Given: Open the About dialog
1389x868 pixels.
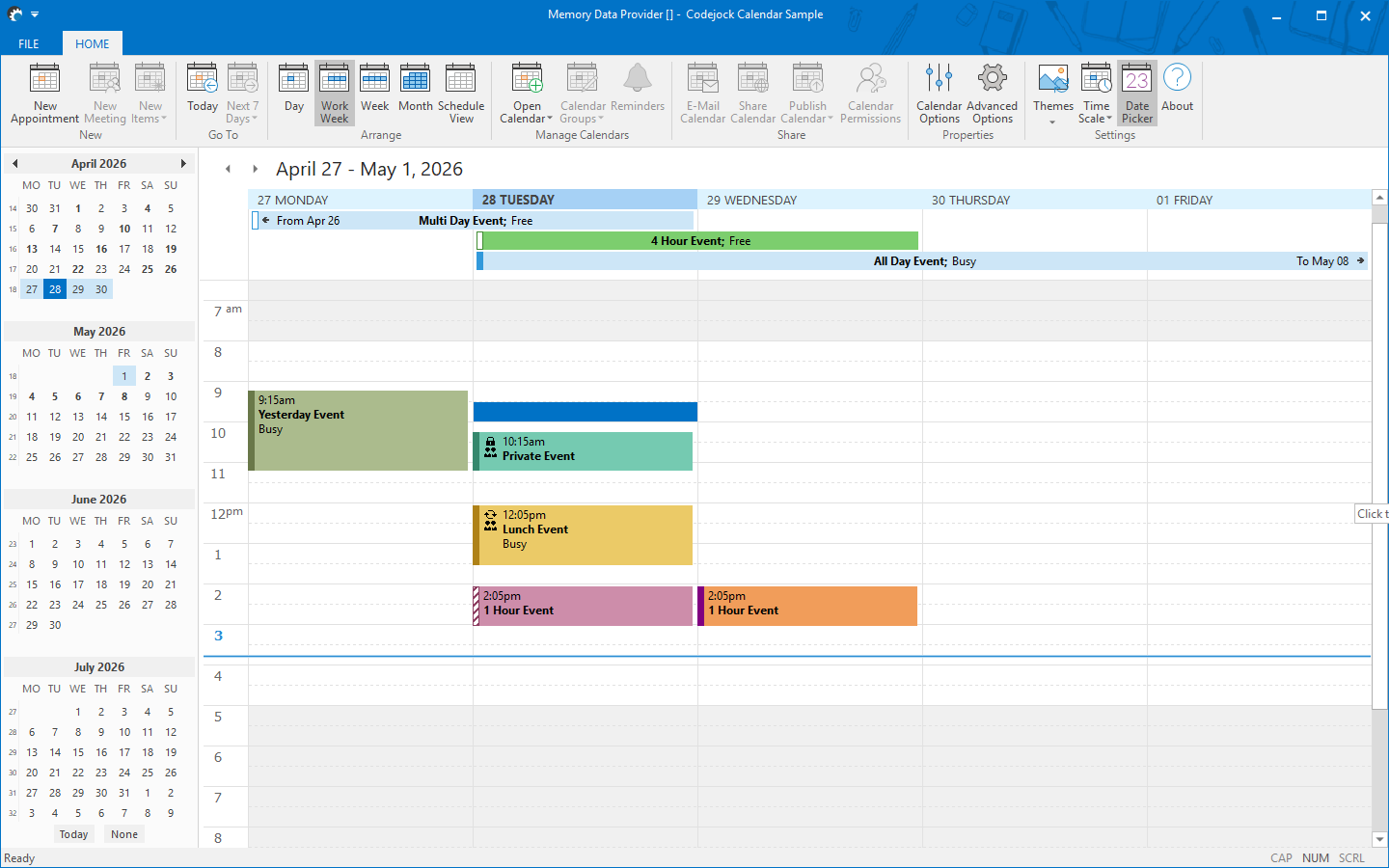Looking at the screenshot, I should pyautogui.click(x=1177, y=93).
